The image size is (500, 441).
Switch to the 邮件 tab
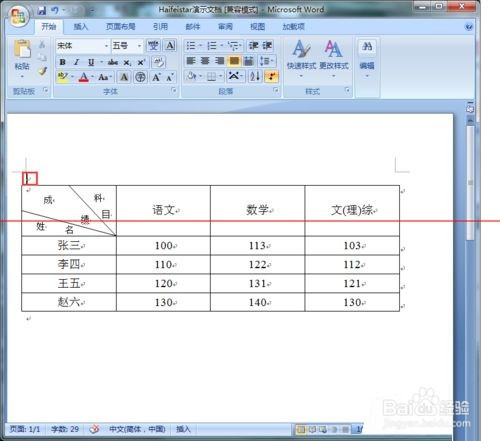(192, 26)
